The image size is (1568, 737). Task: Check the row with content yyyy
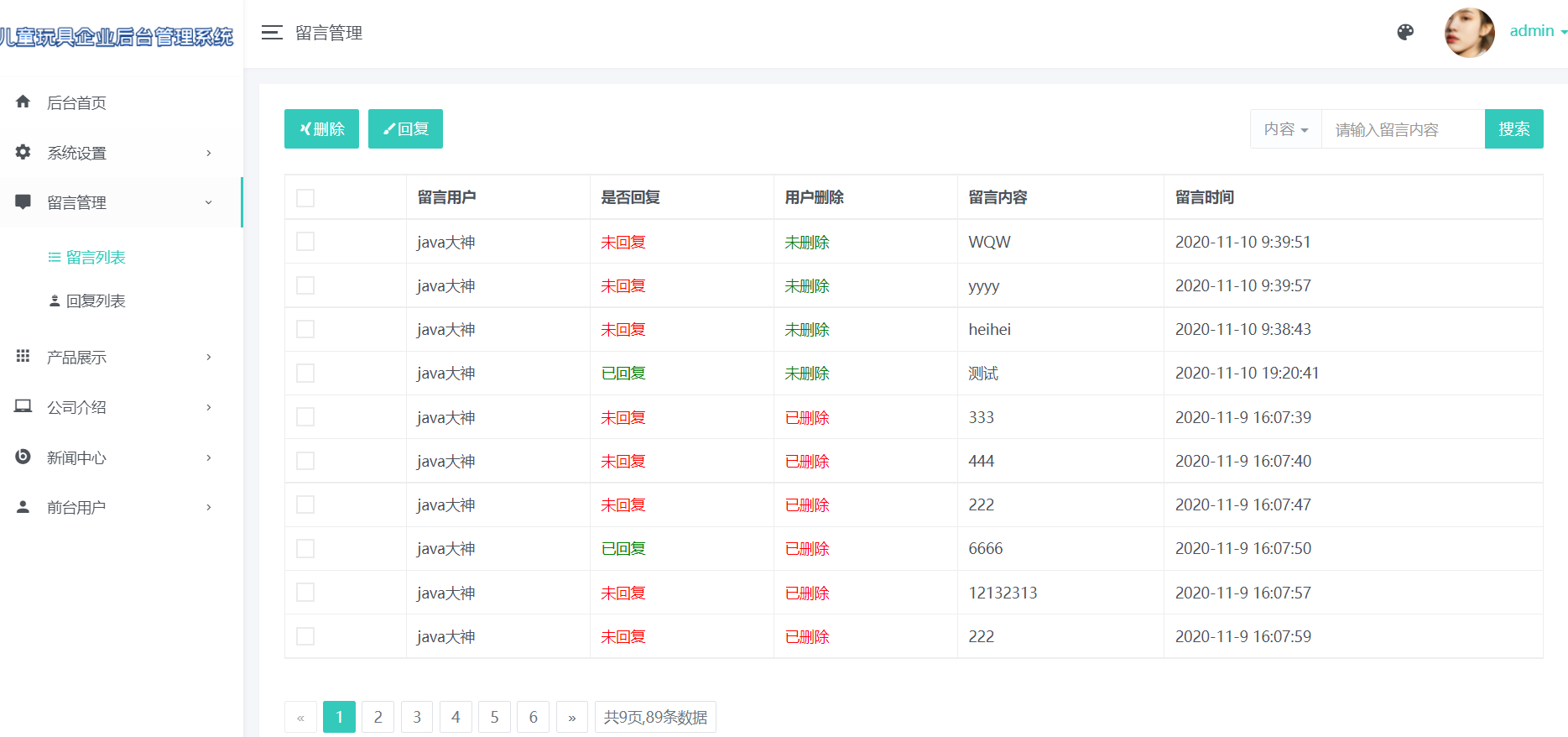coord(305,285)
